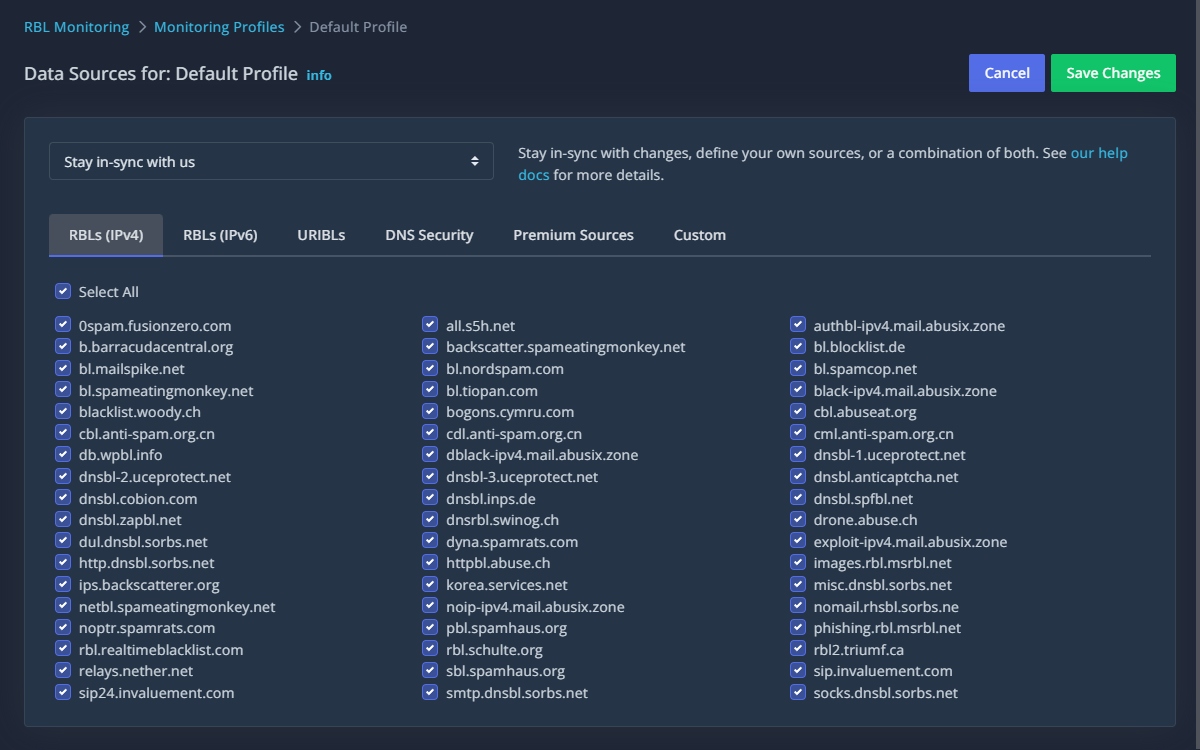
Task: Switch to the DNS Security tab
Action: tap(429, 234)
